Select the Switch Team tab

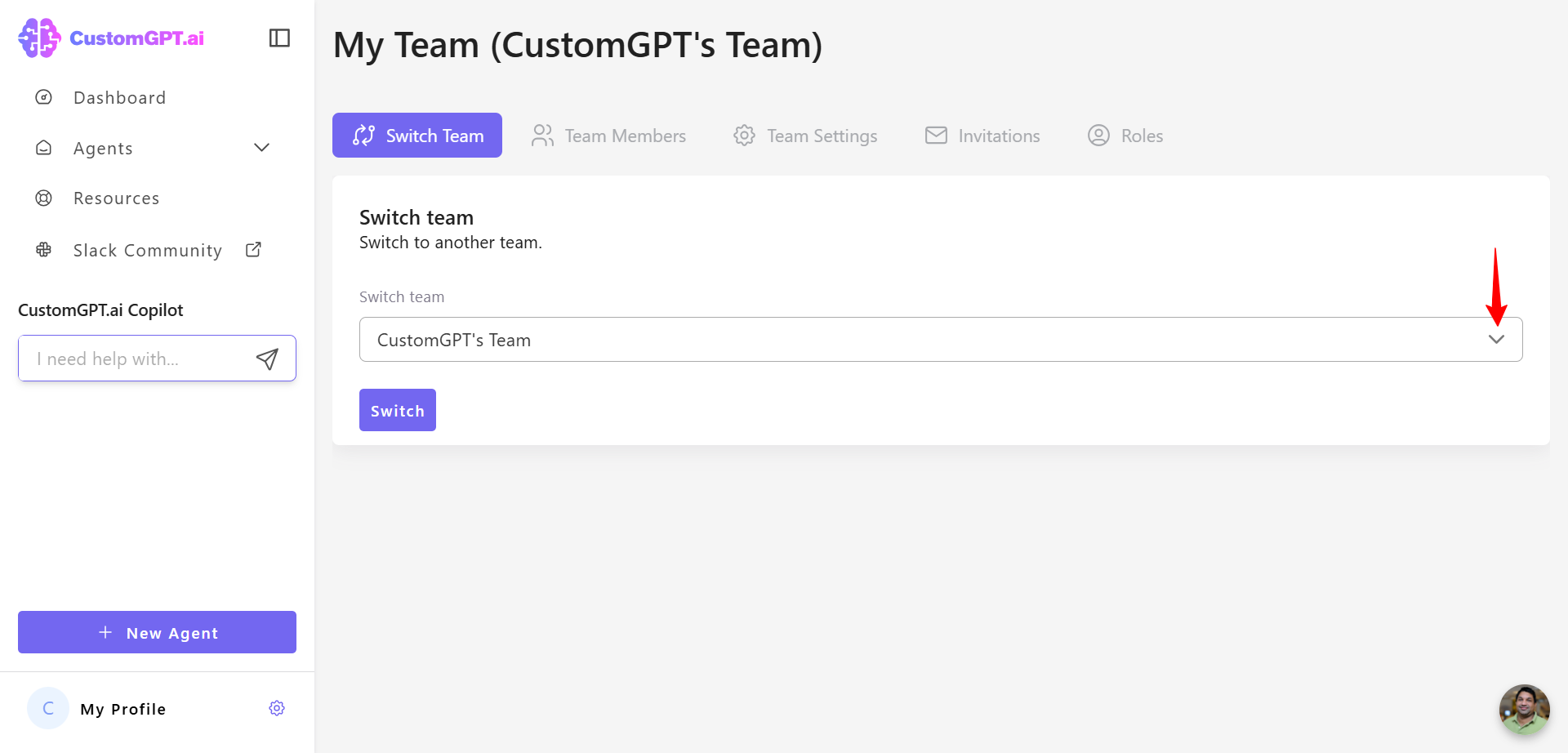coord(417,136)
